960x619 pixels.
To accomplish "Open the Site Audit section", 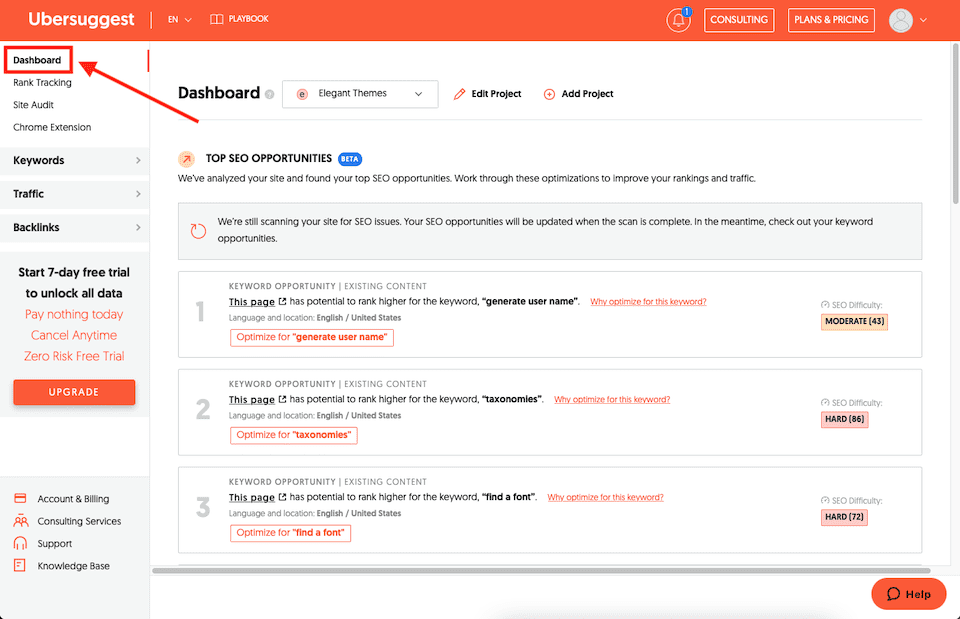I will click(x=33, y=104).
